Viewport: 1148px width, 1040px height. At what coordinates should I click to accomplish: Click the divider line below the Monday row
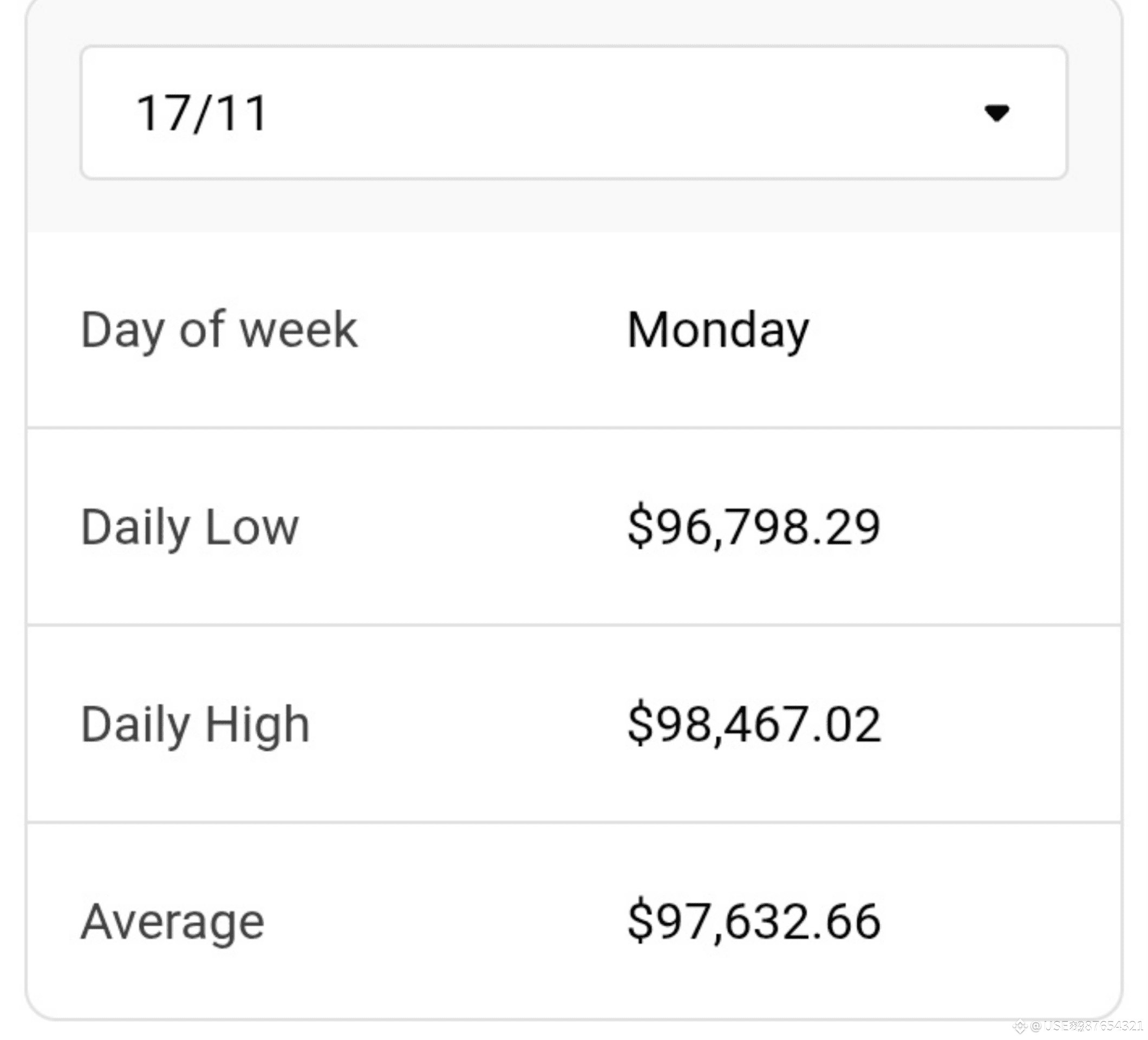[x=573, y=427]
